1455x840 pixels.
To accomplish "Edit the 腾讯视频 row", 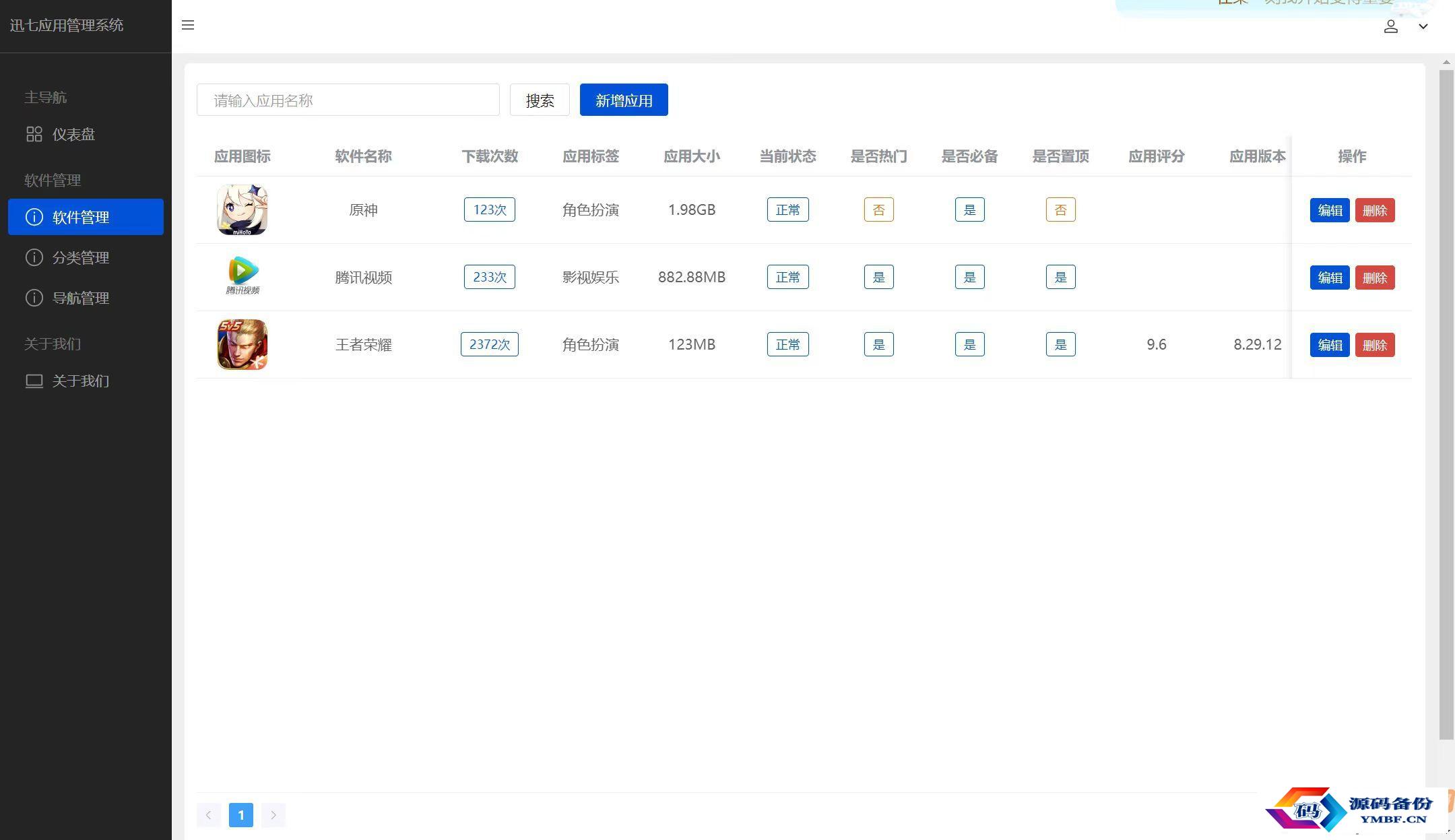I will point(1330,278).
